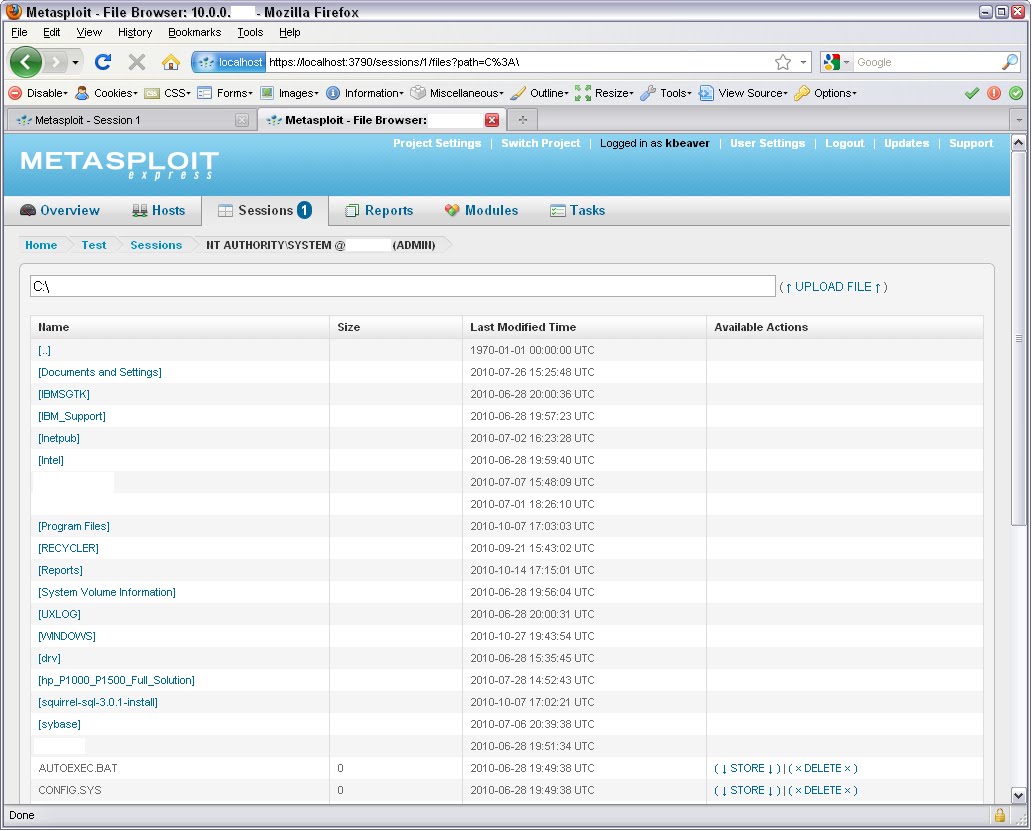Open the Resize toolbar menu

[604, 93]
